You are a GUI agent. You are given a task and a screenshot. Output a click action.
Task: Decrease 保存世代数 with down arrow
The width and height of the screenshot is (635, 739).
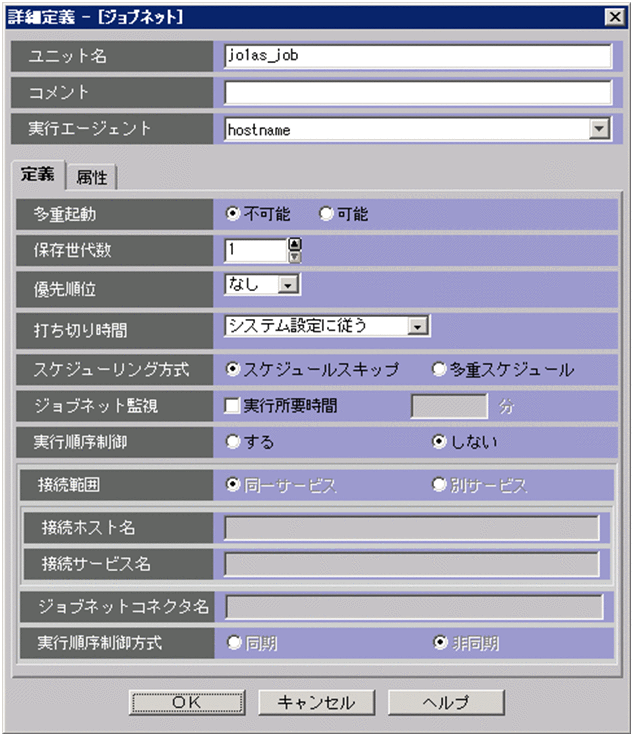[294, 256]
